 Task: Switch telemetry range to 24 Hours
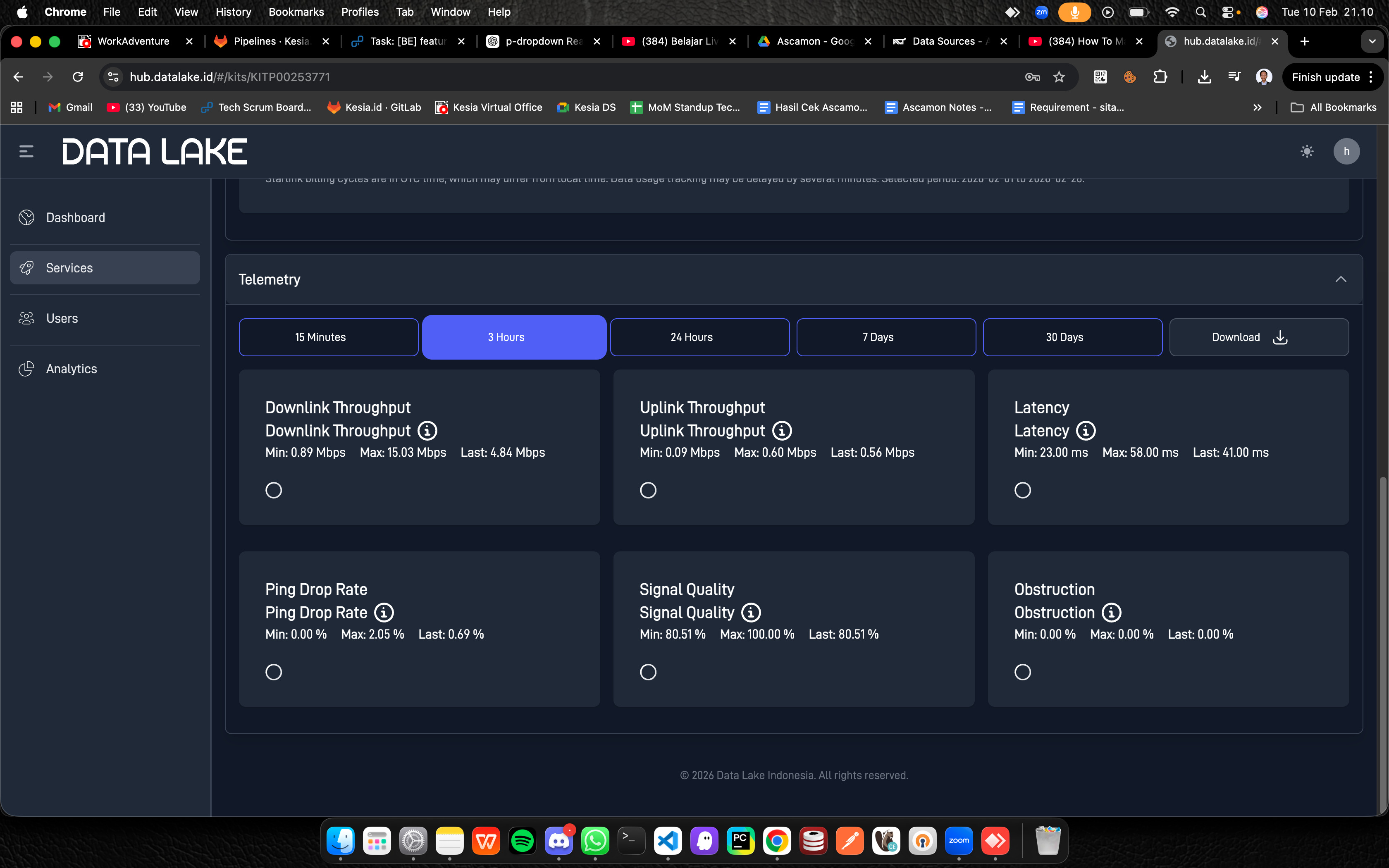[699, 337]
